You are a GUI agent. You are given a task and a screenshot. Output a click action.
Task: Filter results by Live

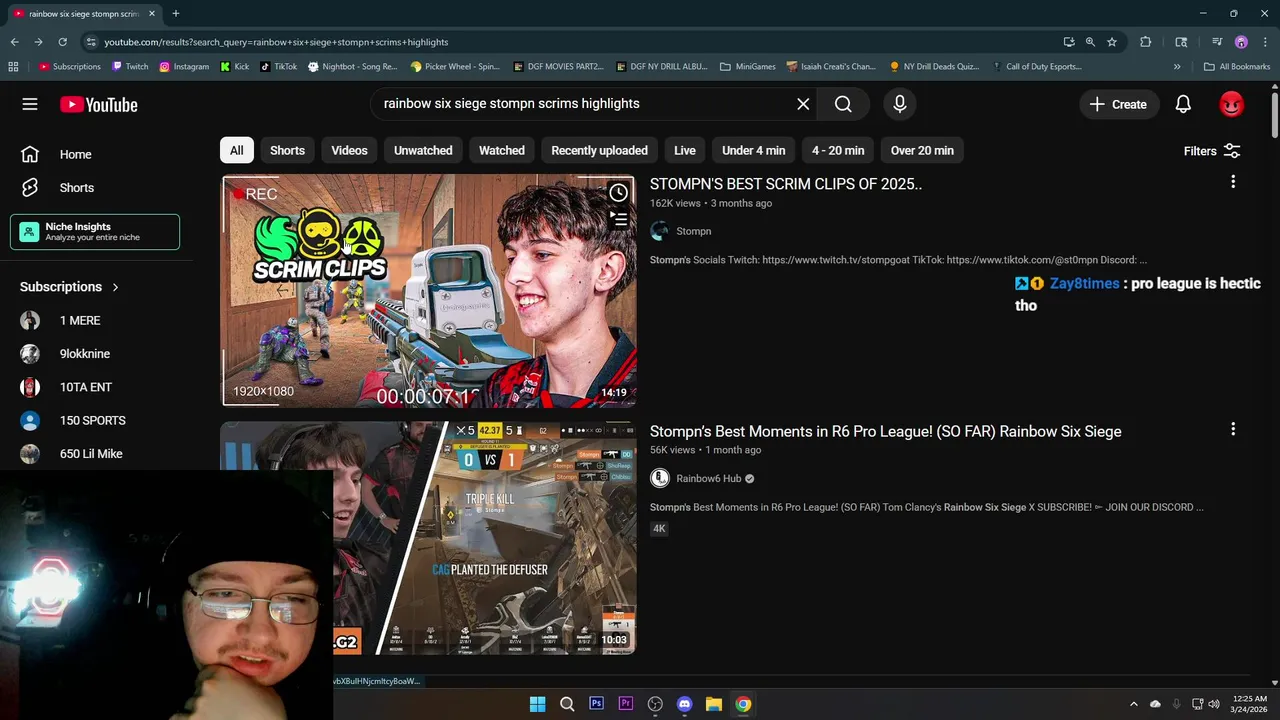click(685, 150)
